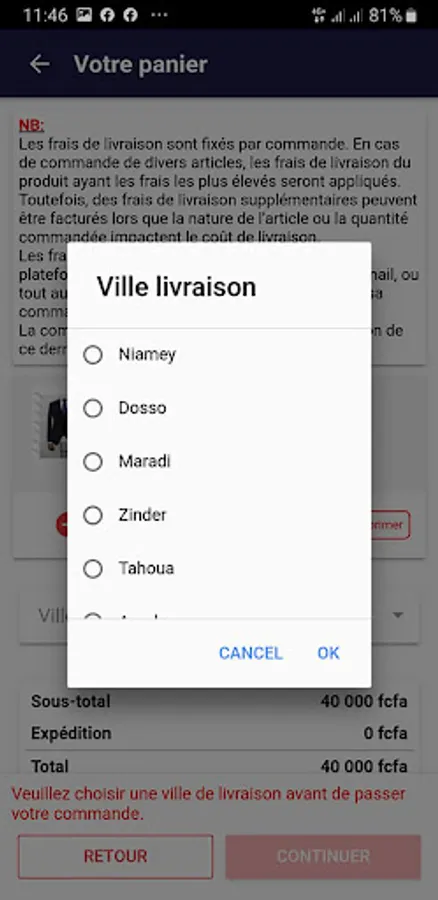
Task: Click the CANCEL dialog button
Action: click(x=250, y=653)
